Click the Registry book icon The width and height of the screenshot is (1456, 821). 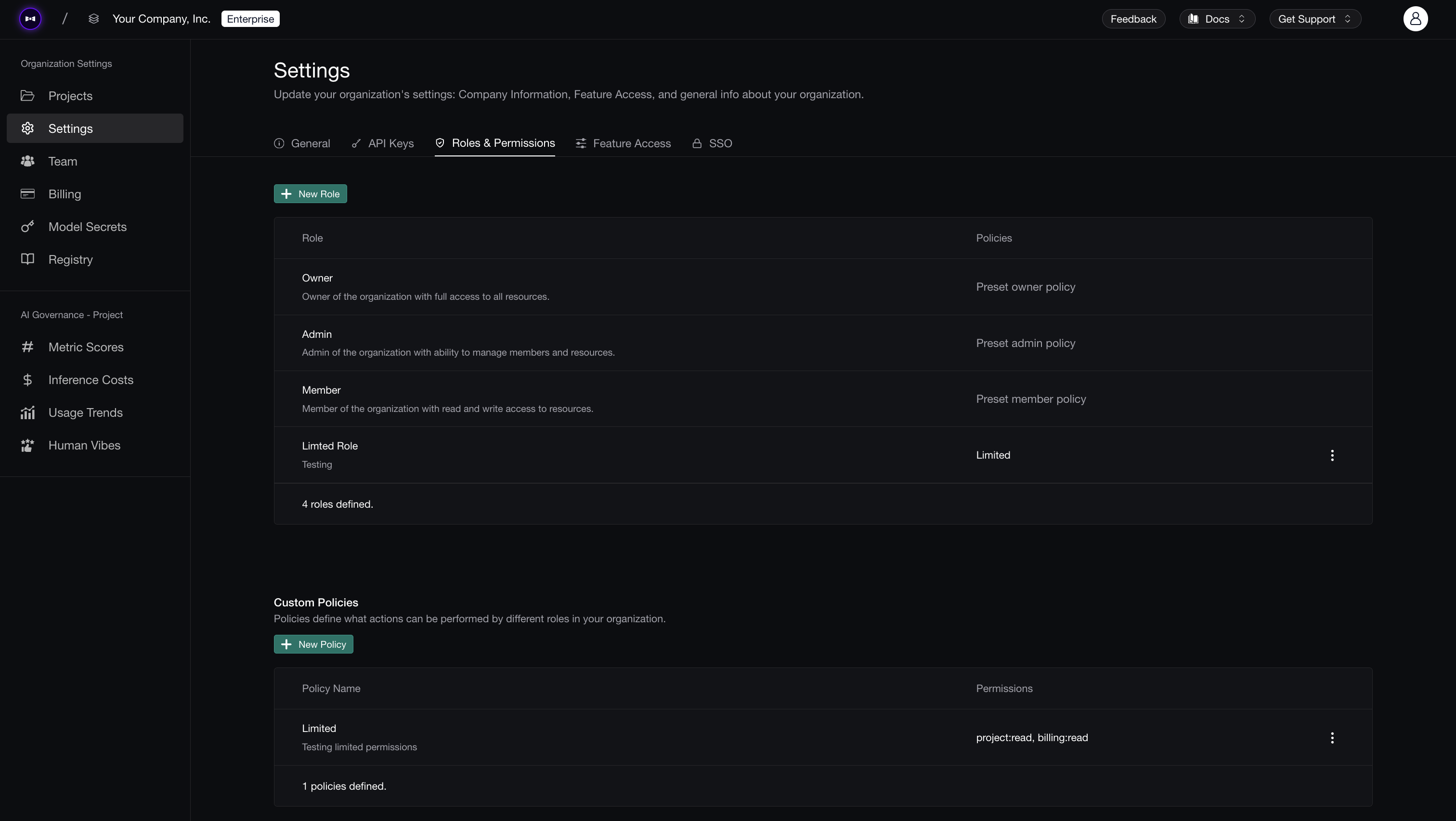pyautogui.click(x=27, y=259)
